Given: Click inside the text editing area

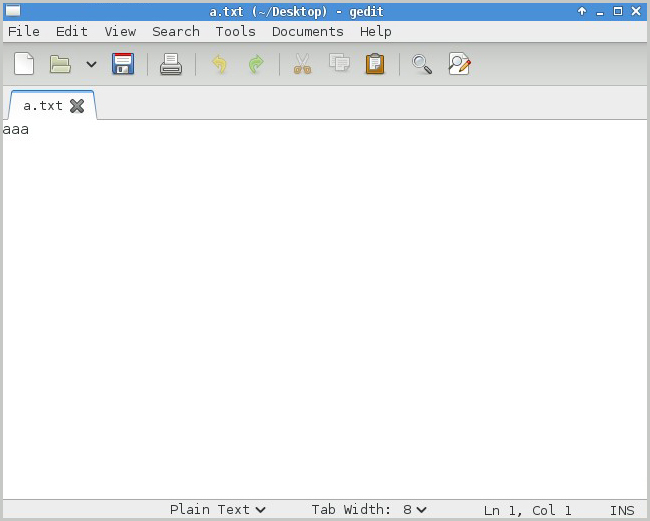Looking at the screenshot, I should pyautogui.click(x=324, y=300).
